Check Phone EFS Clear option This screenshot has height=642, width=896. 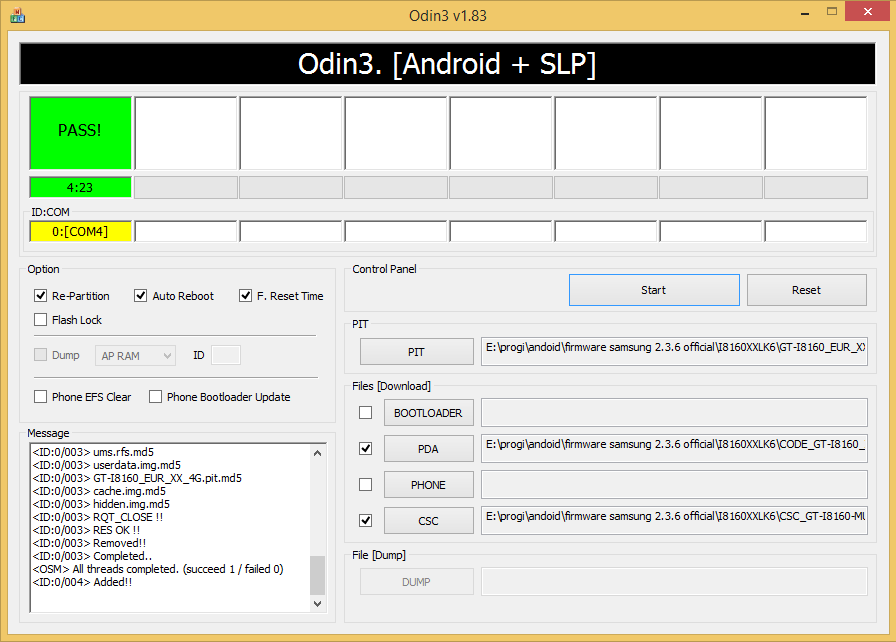click(41, 397)
